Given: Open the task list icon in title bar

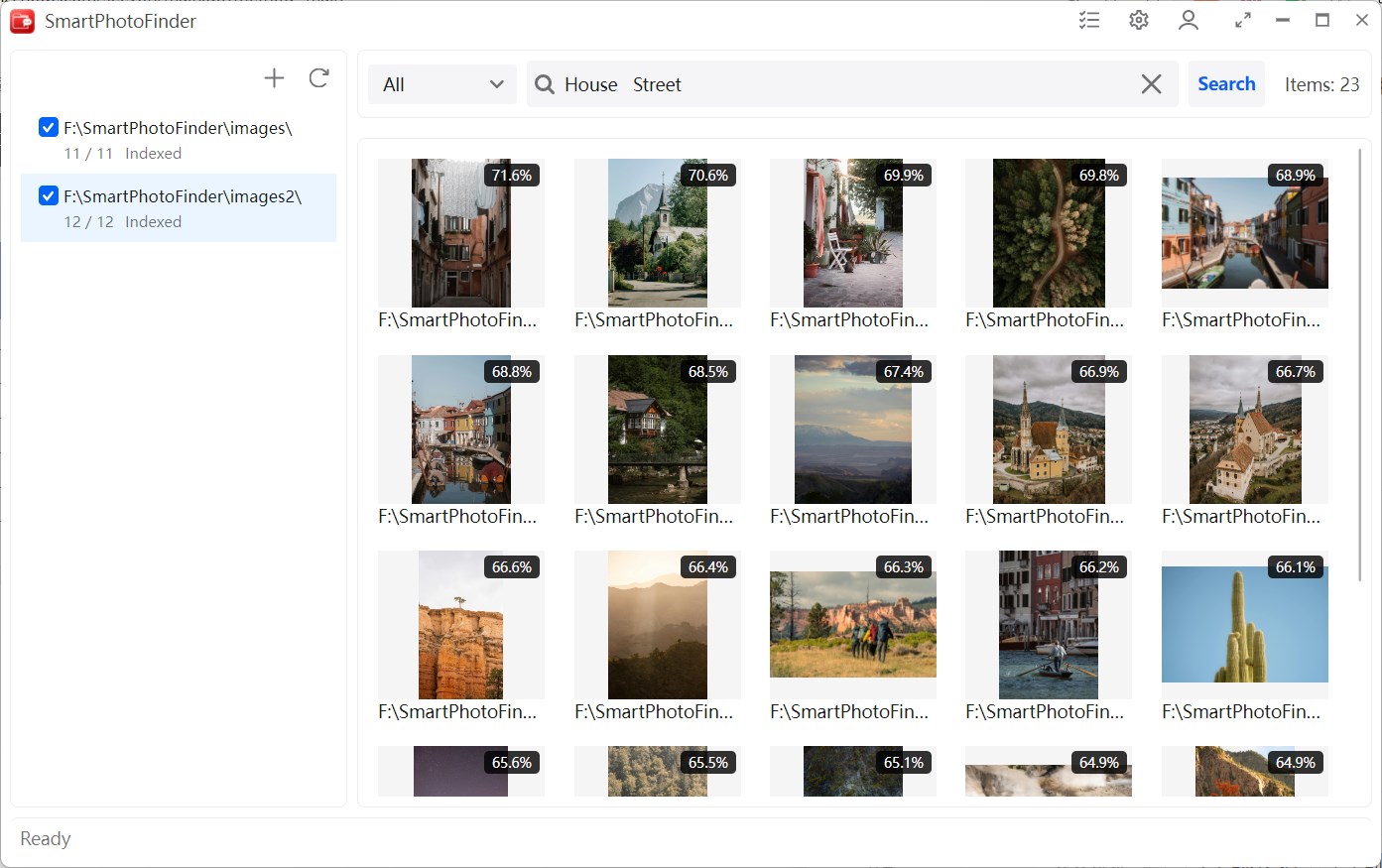Looking at the screenshot, I should click(x=1089, y=20).
